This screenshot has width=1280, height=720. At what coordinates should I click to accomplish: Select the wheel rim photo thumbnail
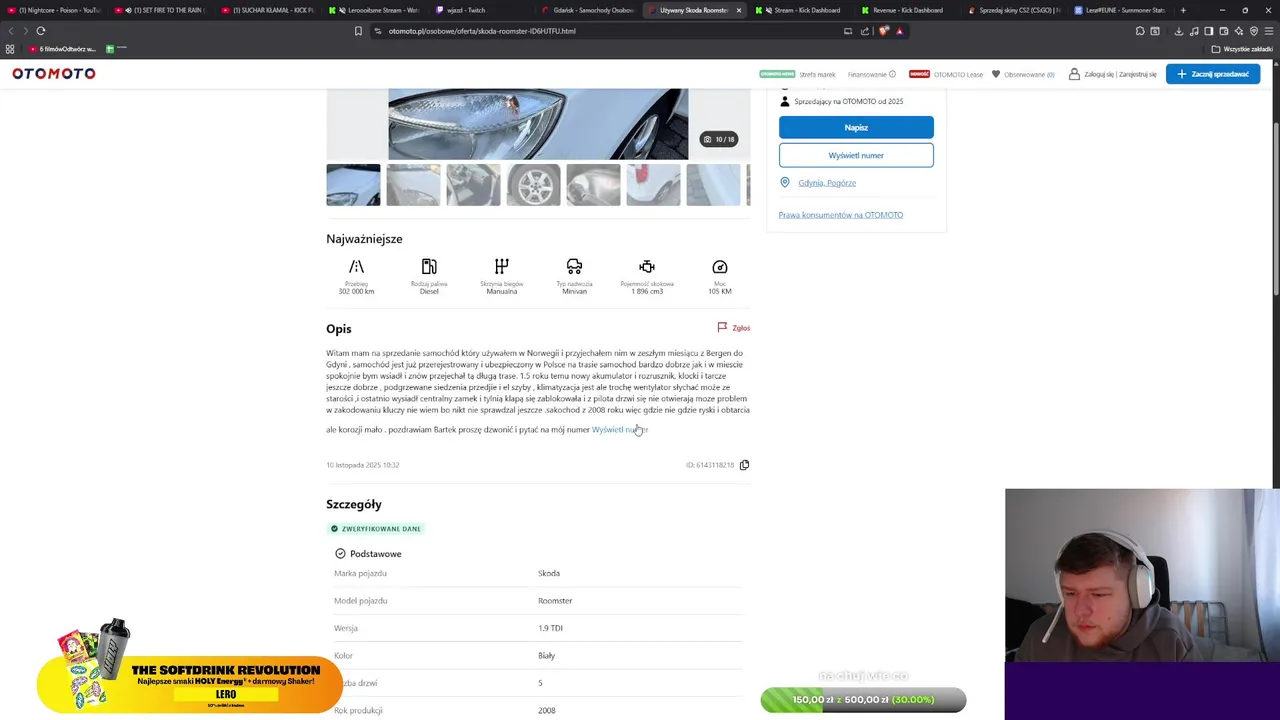tap(533, 185)
